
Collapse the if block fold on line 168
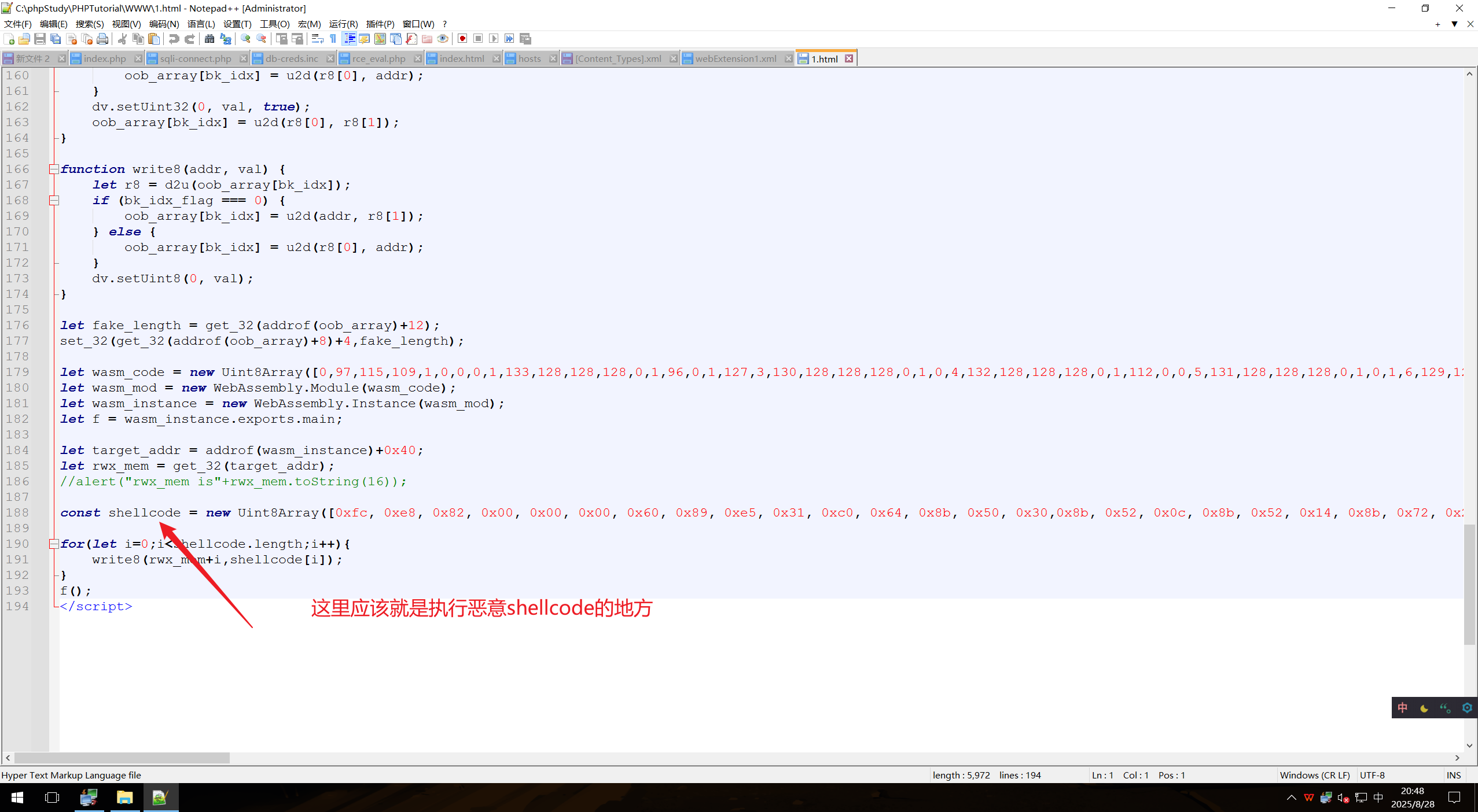[54, 200]
